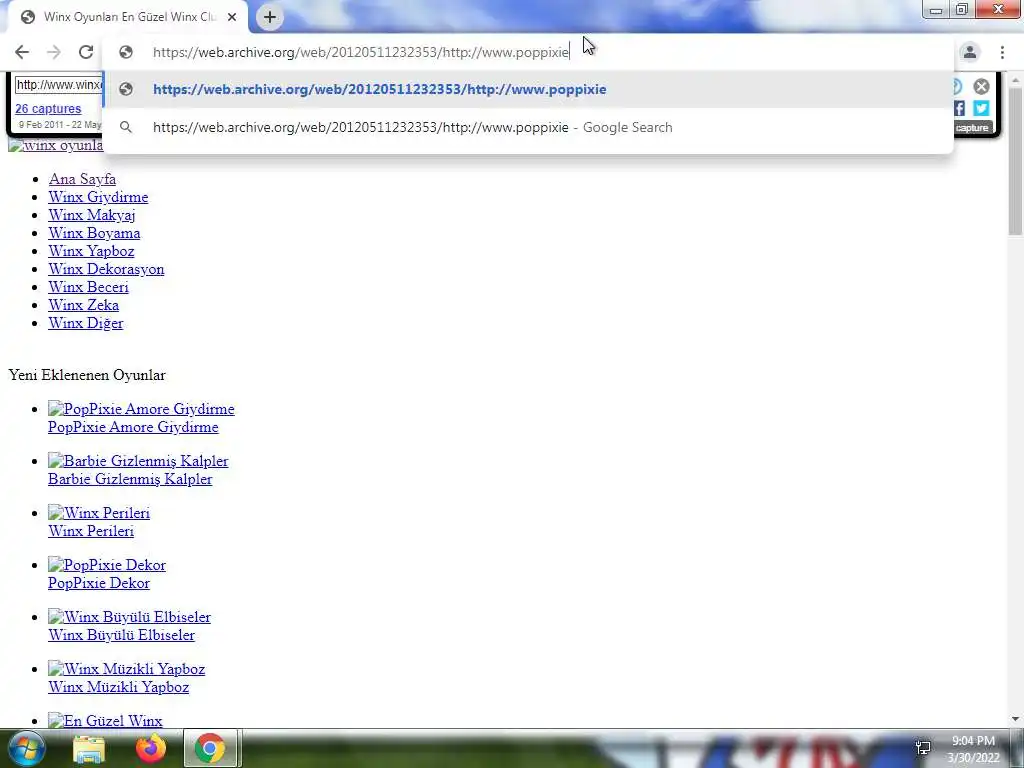Viewport: 1024px width, 768px height.
Task: Go back with the browser back arrow
Action: (22, 52)
